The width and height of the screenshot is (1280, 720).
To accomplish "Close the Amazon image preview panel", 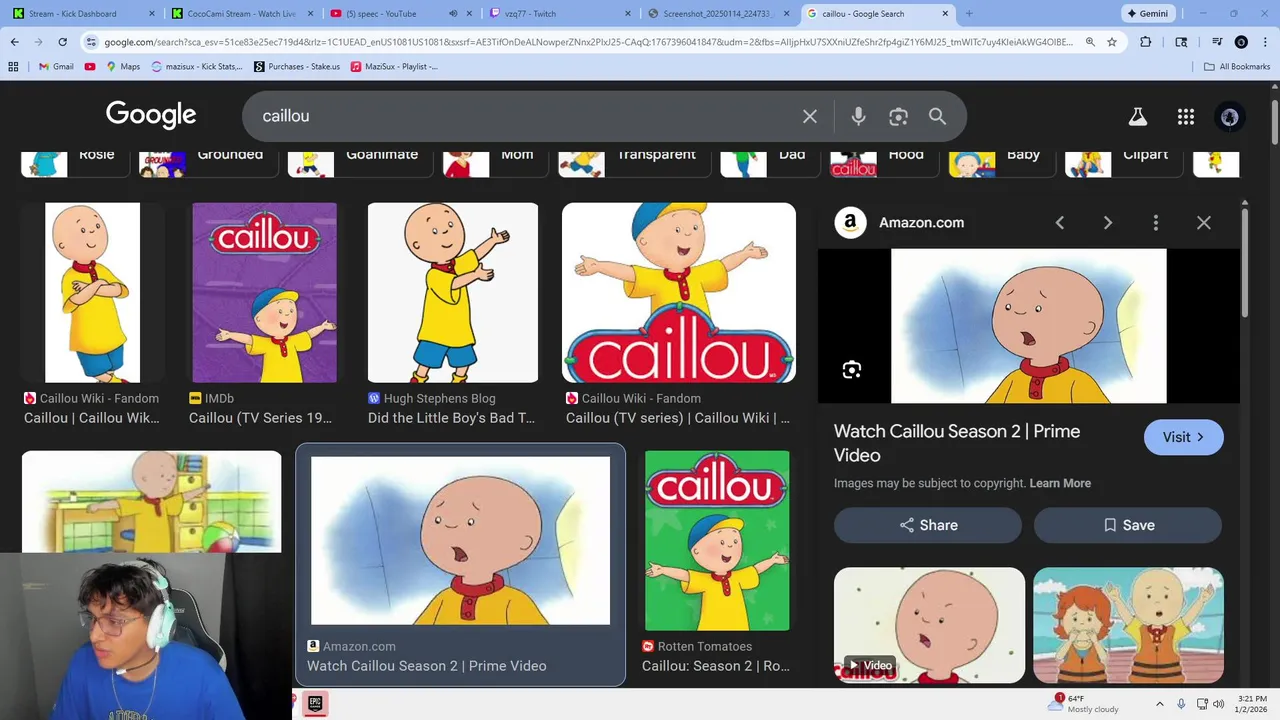I will [x=1204, y=223].
